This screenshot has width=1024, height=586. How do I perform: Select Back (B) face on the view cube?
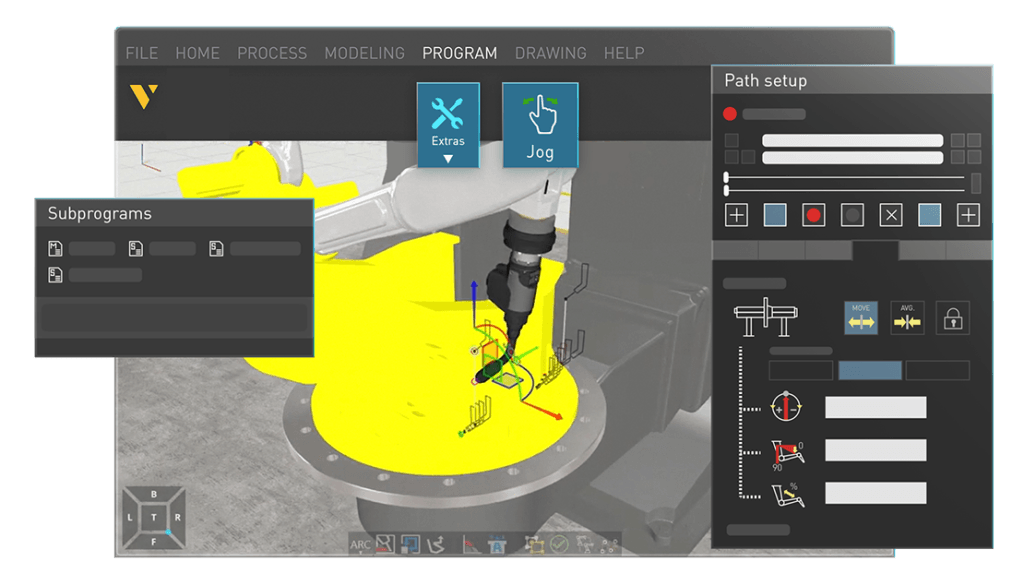[x=153, y=495]
